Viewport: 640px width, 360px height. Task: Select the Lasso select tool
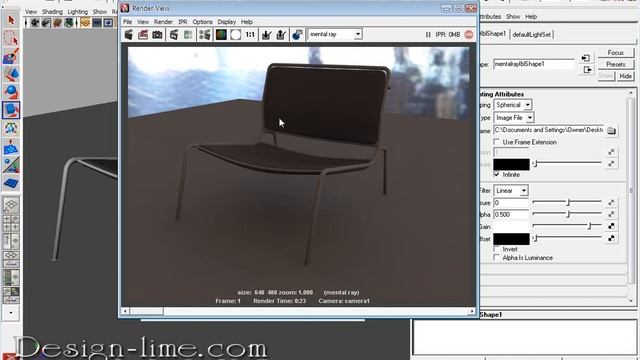(11, 38)
